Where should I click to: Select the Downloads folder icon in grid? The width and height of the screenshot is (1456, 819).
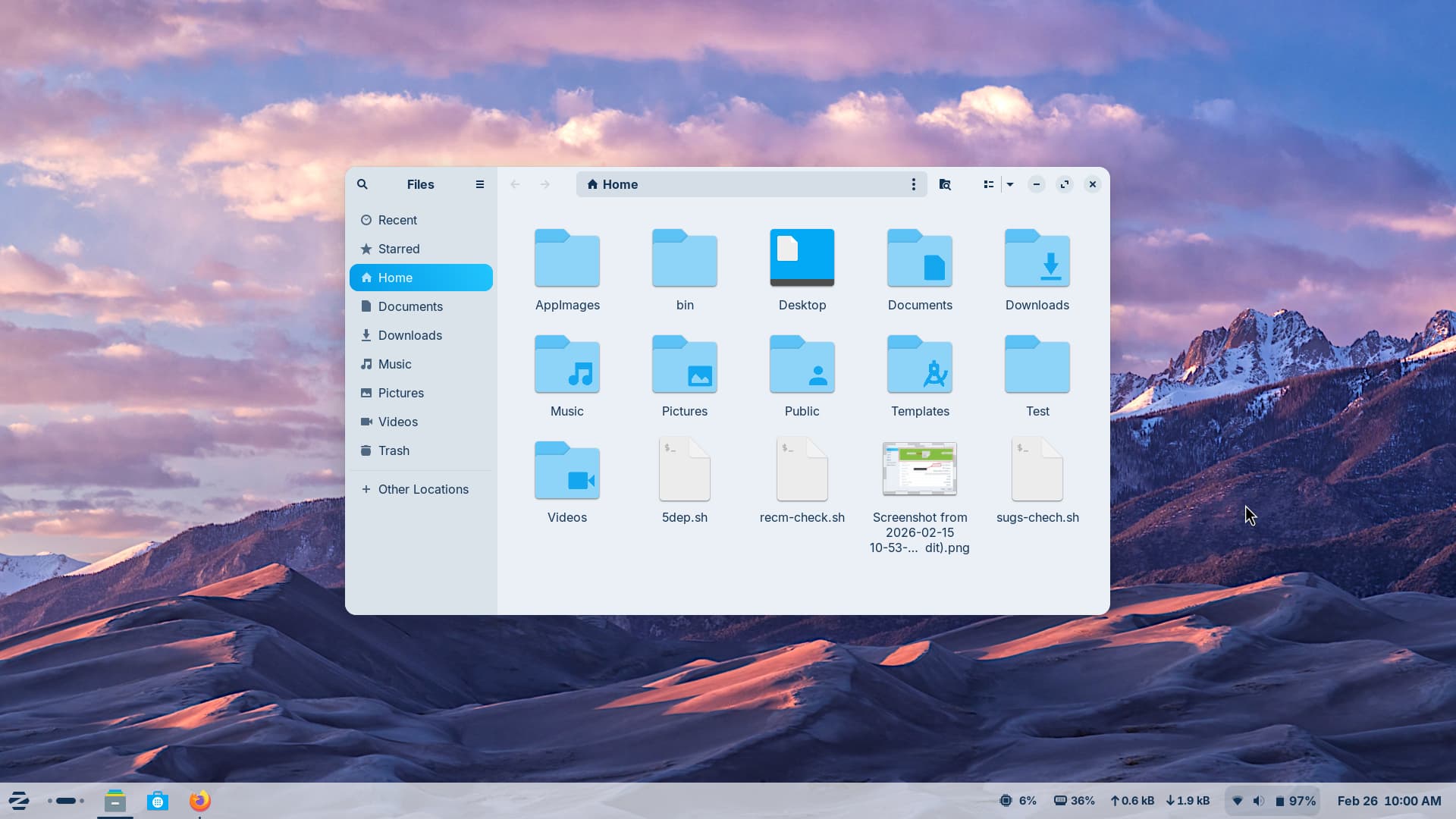[x=1037, y=258]
